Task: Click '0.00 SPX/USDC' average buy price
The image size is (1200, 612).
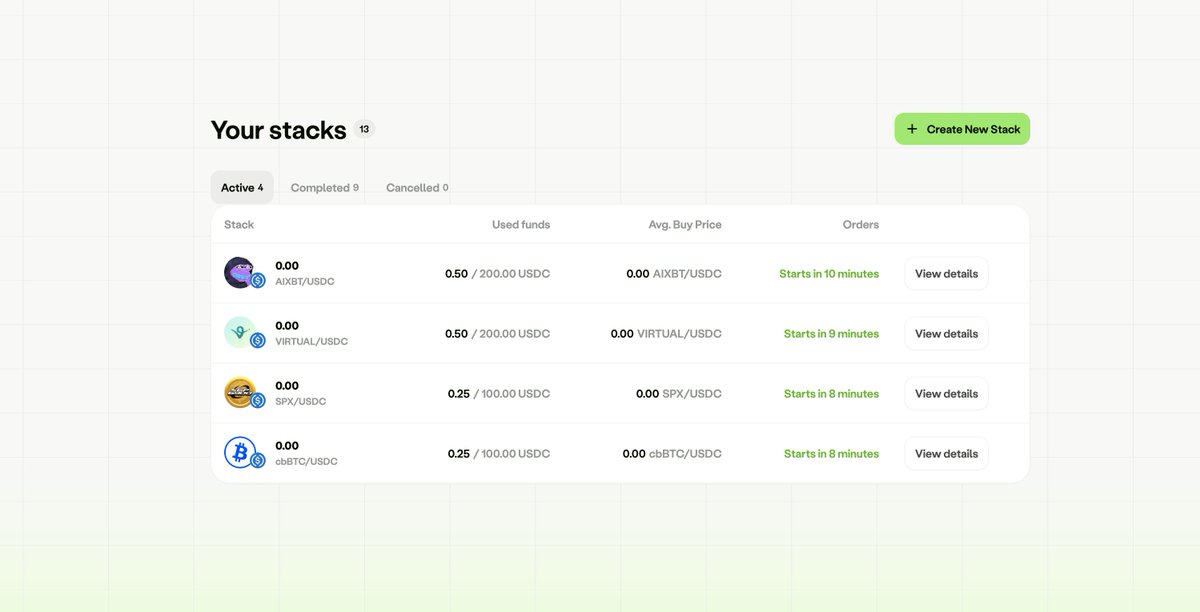Action: (x=679, y=393)
